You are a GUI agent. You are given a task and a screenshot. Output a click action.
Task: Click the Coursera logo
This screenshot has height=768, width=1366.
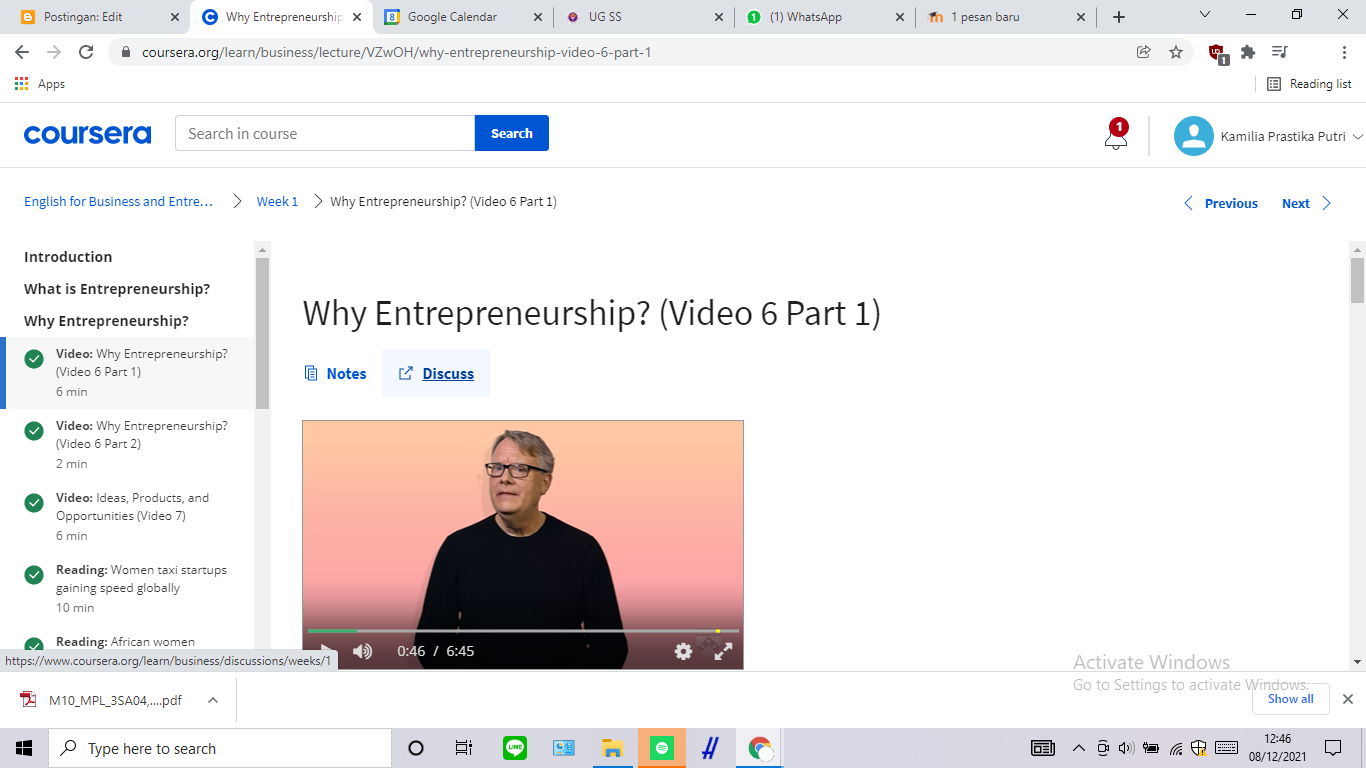tap(87, 134)
